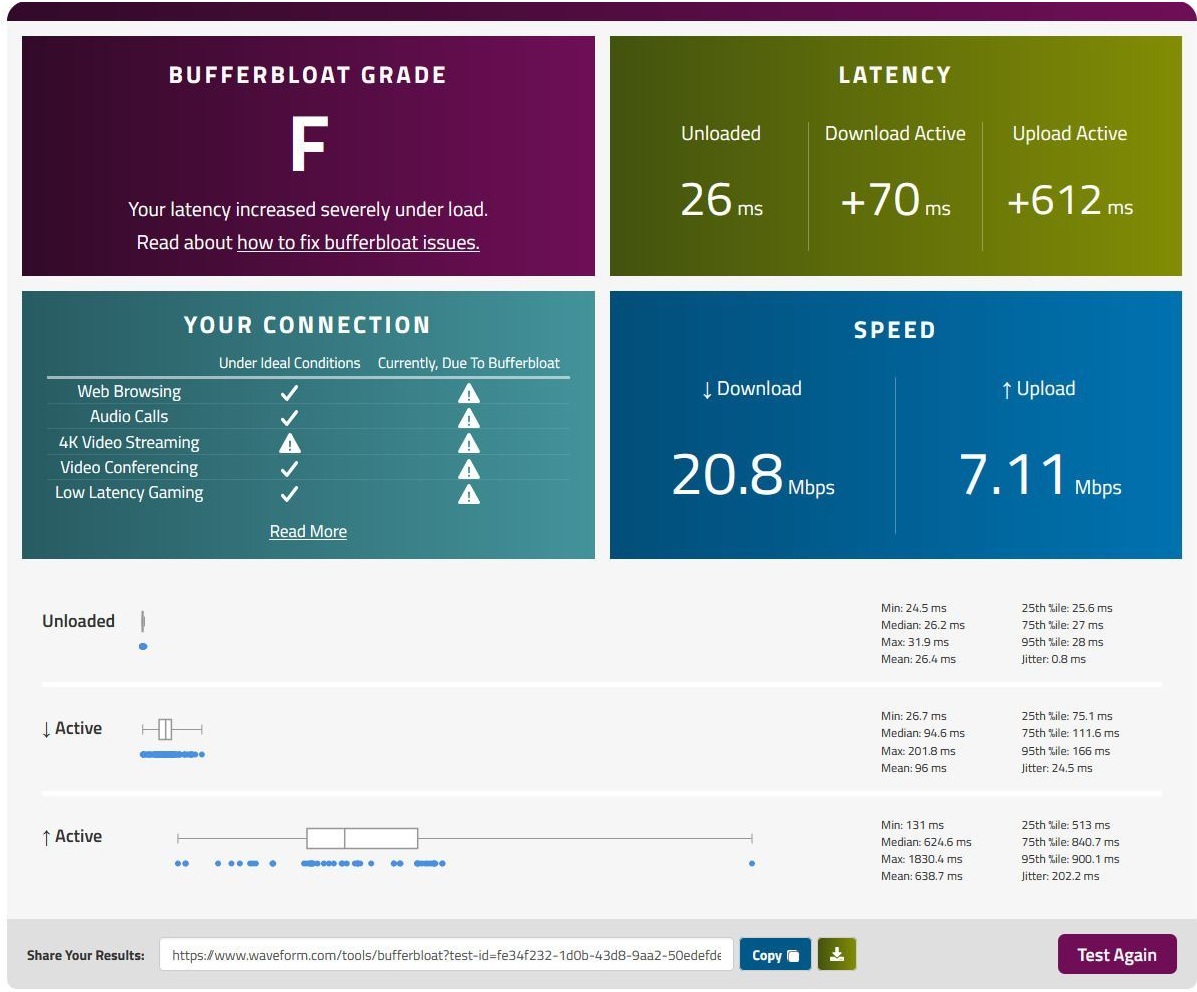Image resolution: width=1197 pixels, height=992 pixels.
Task: Click into the share results URL field
Action: tap(446, 955)
